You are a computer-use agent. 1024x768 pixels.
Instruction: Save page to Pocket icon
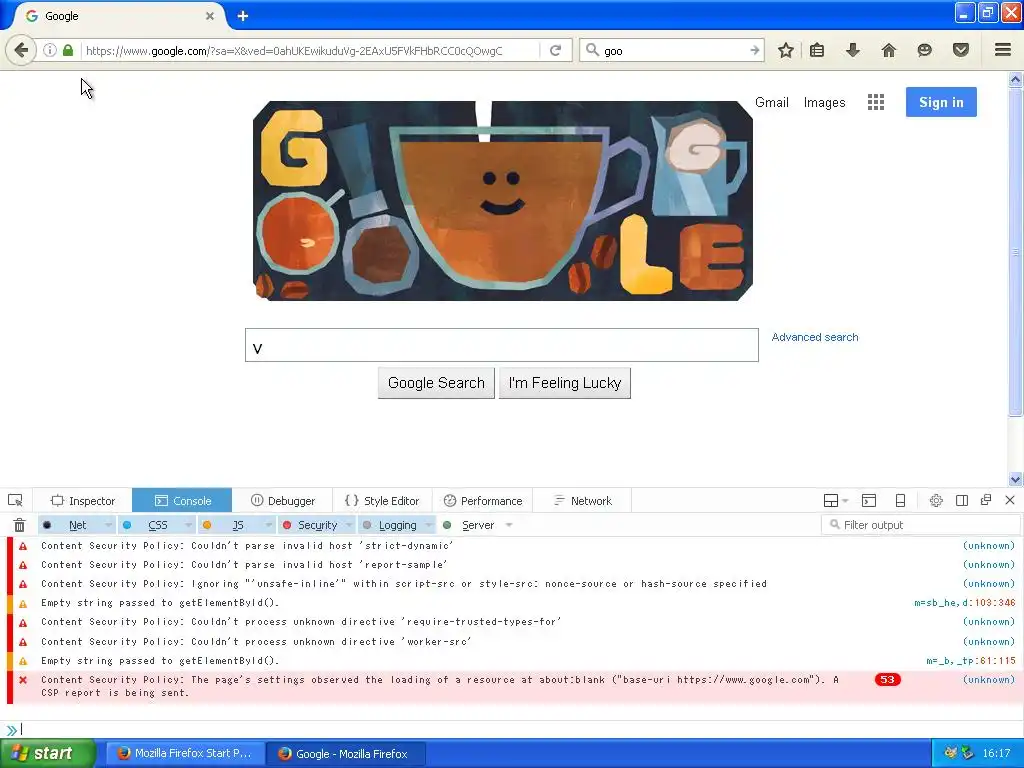[x=960, y=50]
